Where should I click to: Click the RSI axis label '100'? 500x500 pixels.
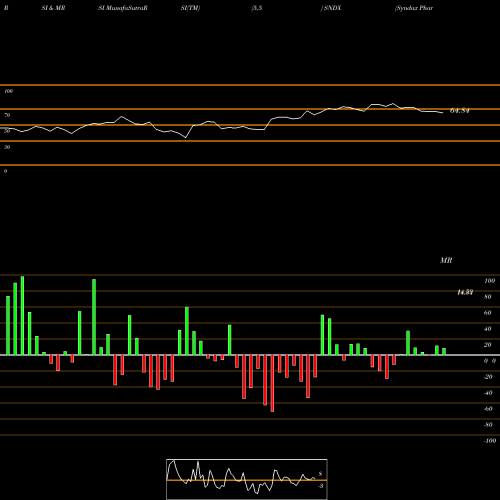8,91
